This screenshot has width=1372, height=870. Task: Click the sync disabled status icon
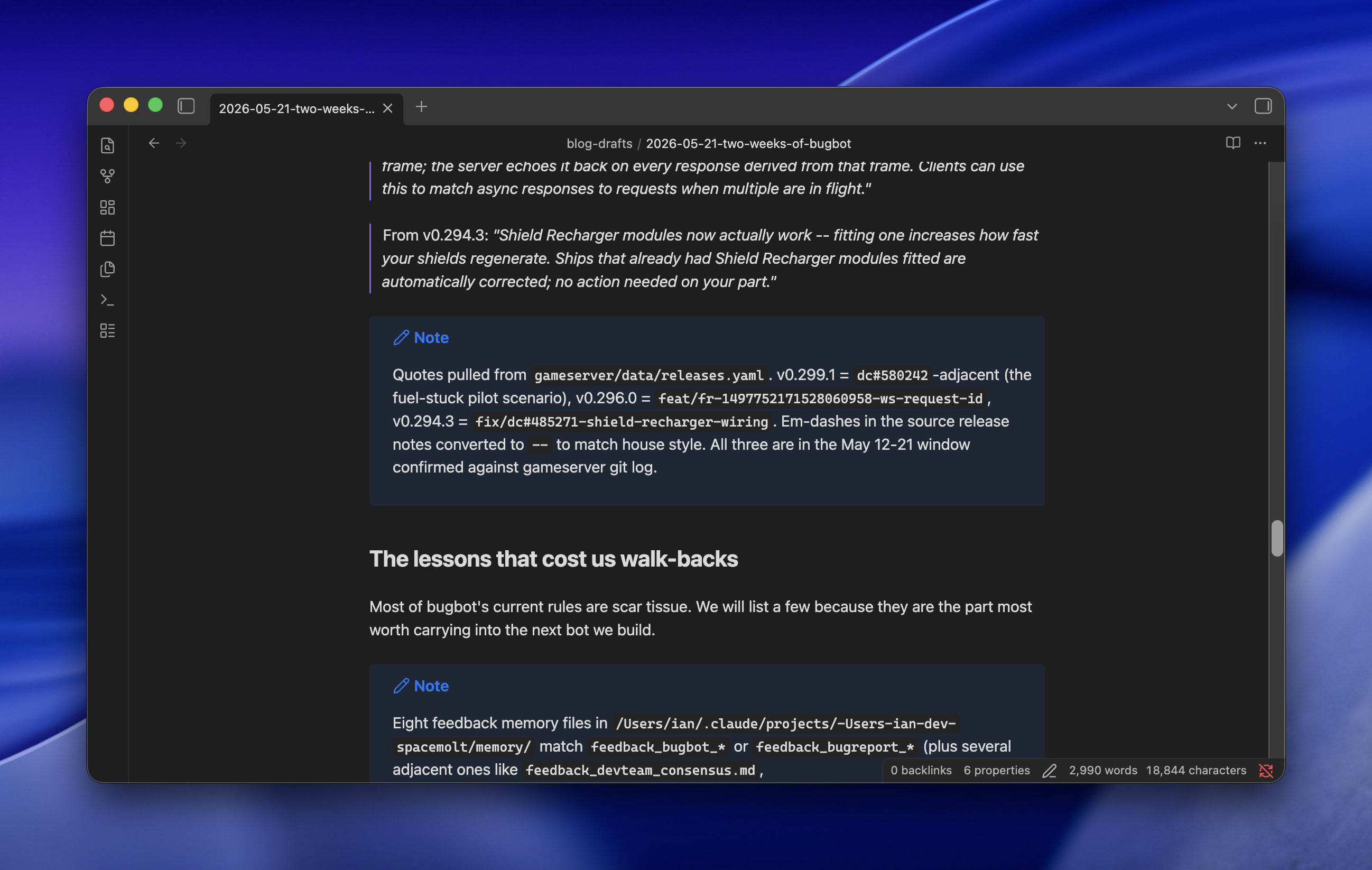pos(1266,771)
